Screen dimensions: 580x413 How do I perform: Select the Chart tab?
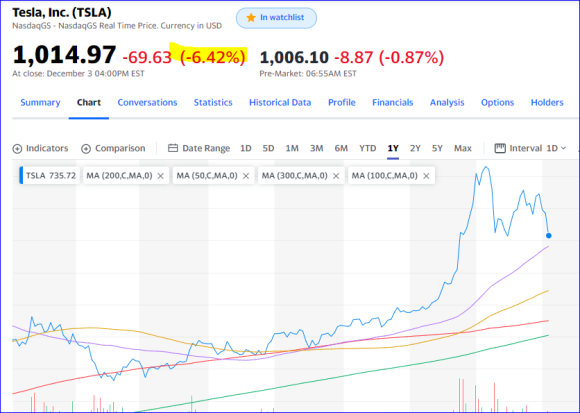coord(89,102)
